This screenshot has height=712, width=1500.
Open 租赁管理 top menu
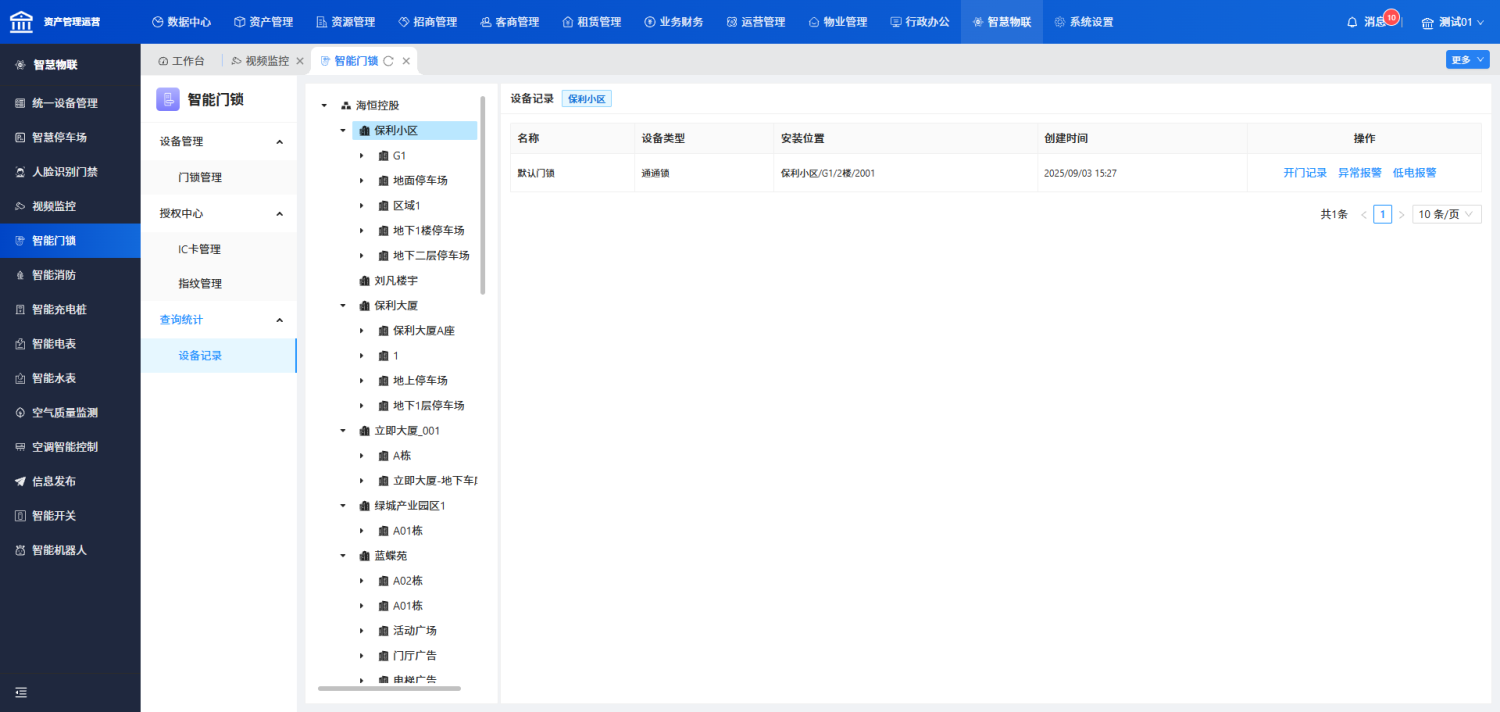point(591,22)
